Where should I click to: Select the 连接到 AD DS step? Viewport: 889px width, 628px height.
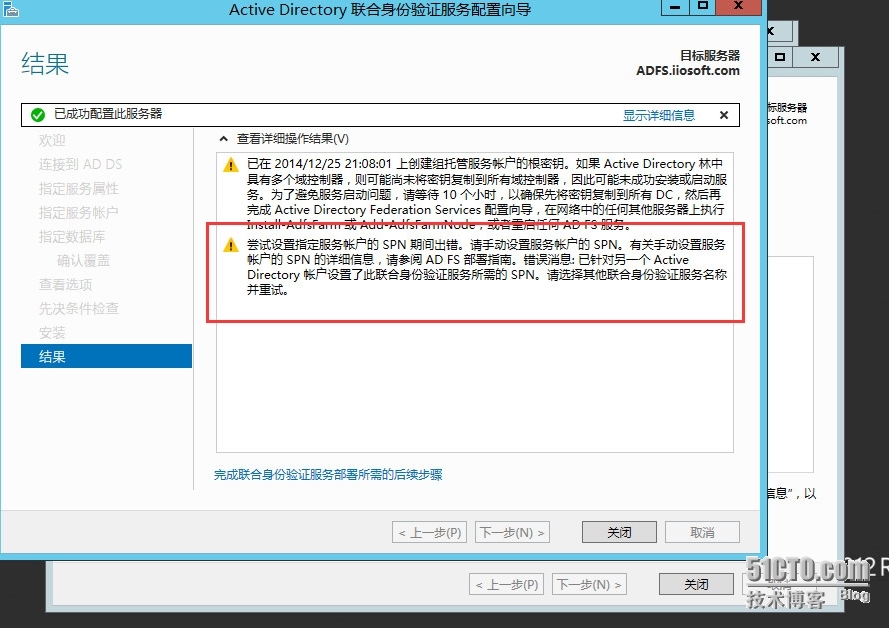click(x=81, y=164)
